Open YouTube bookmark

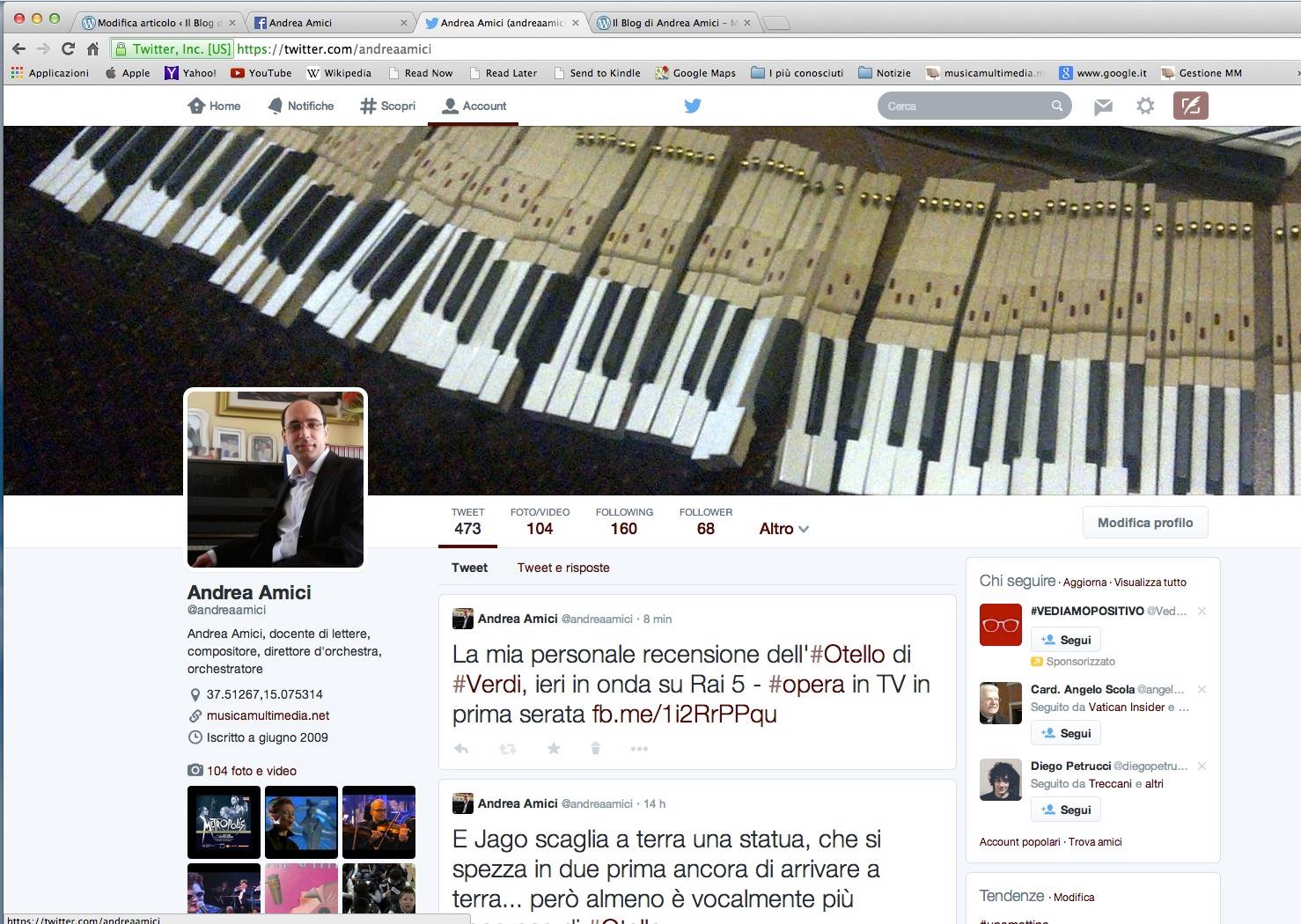[261, 73]
